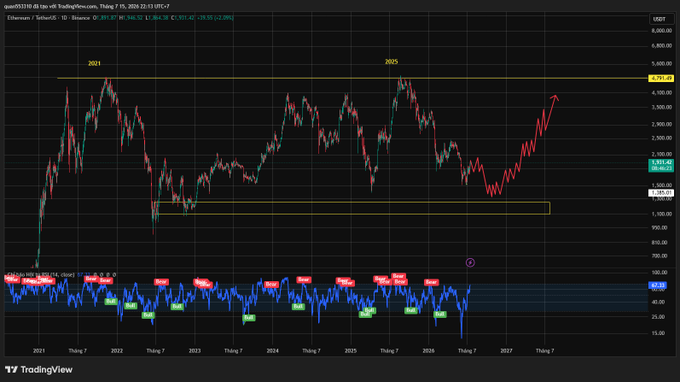The width and height of the screenshot is (680, 382).
Task: Click the 2027 time axis label
Action: [506, 351]
